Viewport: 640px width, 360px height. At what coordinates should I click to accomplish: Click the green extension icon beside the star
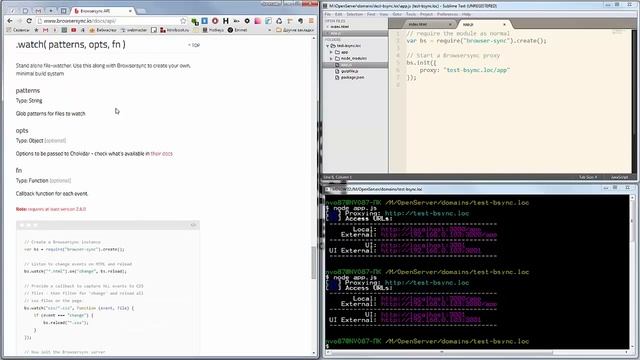coord(195,21)
